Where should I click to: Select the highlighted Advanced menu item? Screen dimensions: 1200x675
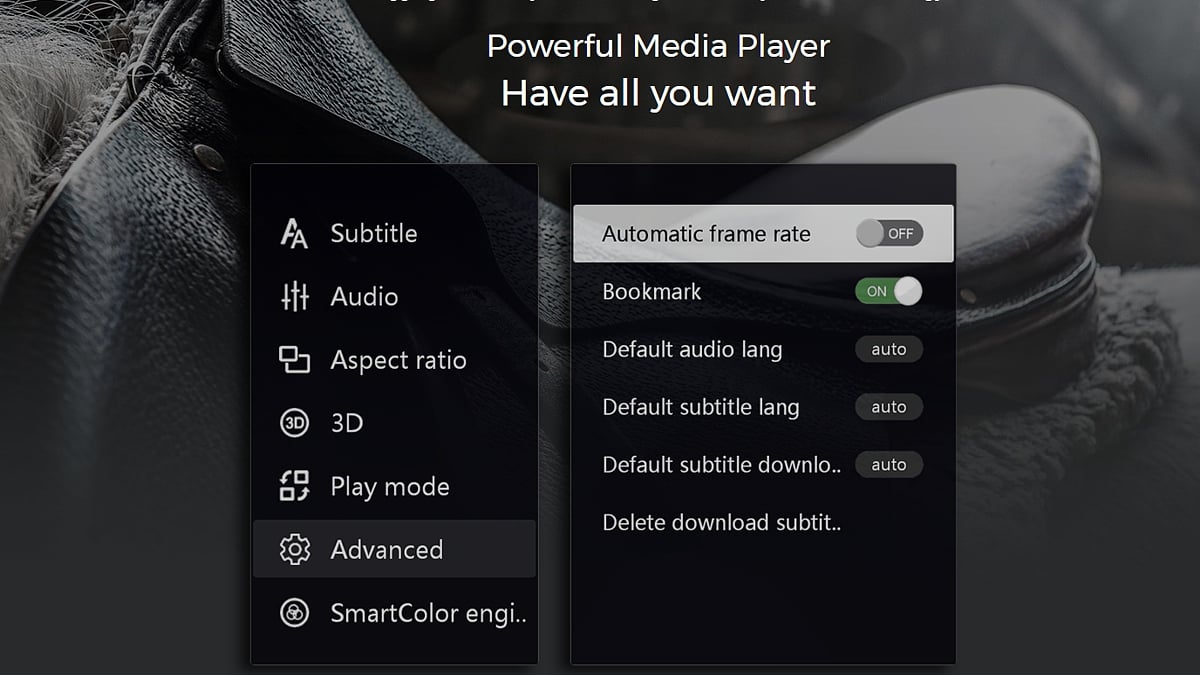pyautogui.click(x=388, y=549)
